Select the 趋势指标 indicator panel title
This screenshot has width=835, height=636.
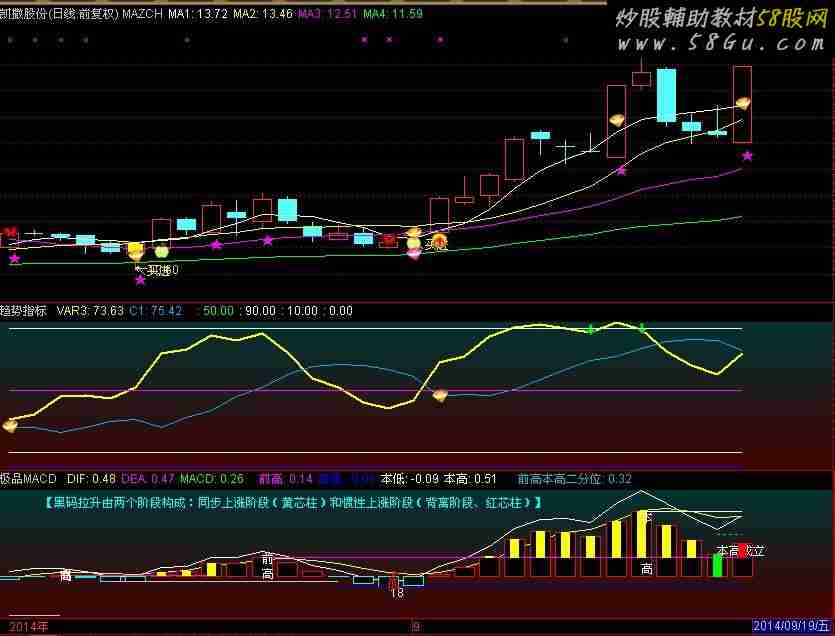pos(24,311)
